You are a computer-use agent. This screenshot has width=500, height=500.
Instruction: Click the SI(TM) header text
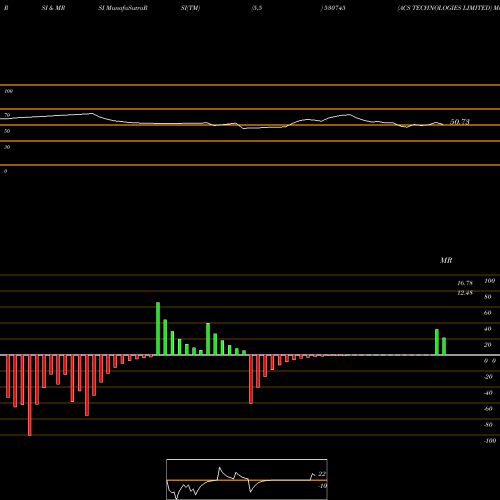[190, 8]
